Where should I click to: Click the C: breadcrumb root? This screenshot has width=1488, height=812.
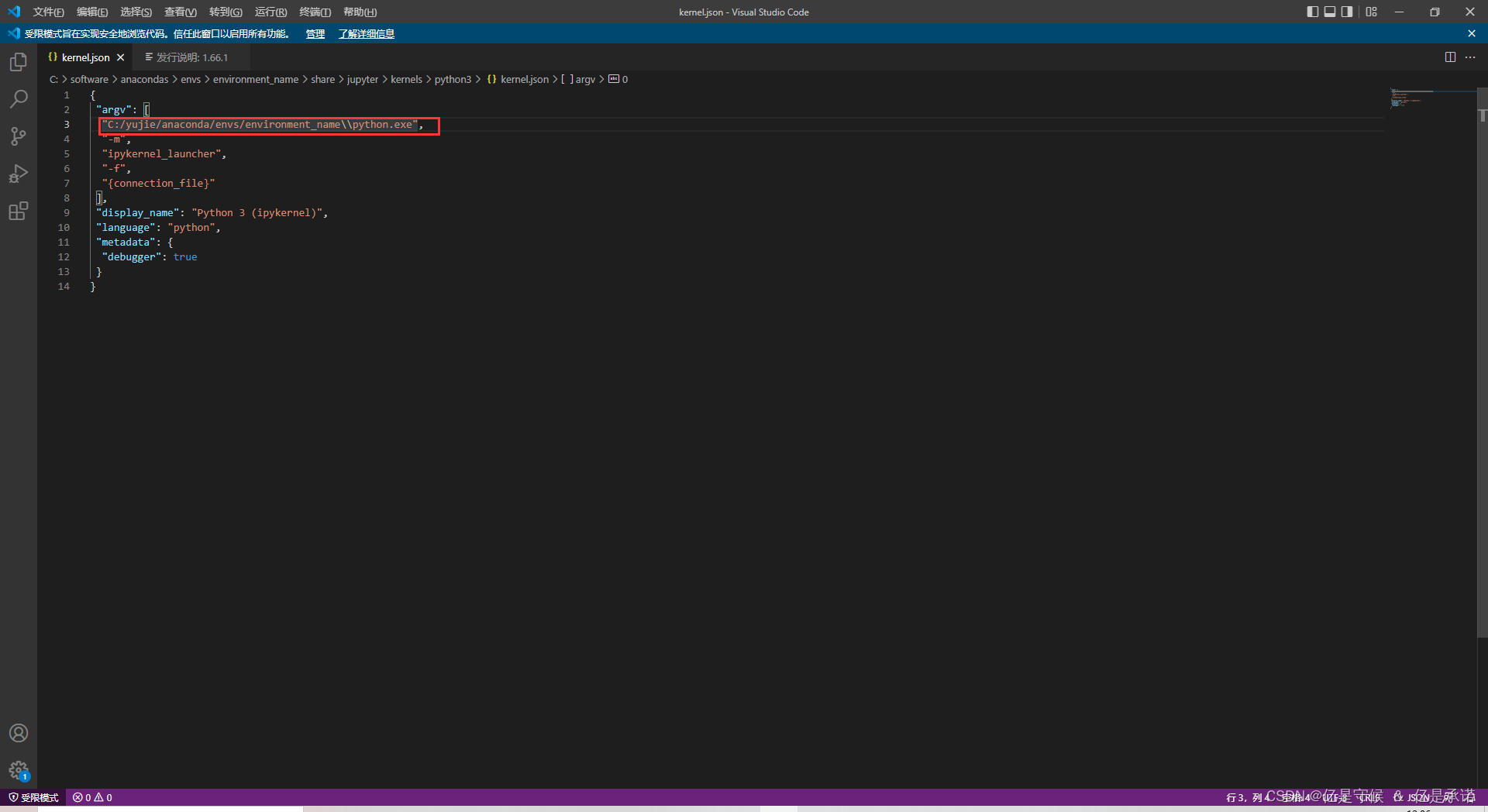pos(54,79)
